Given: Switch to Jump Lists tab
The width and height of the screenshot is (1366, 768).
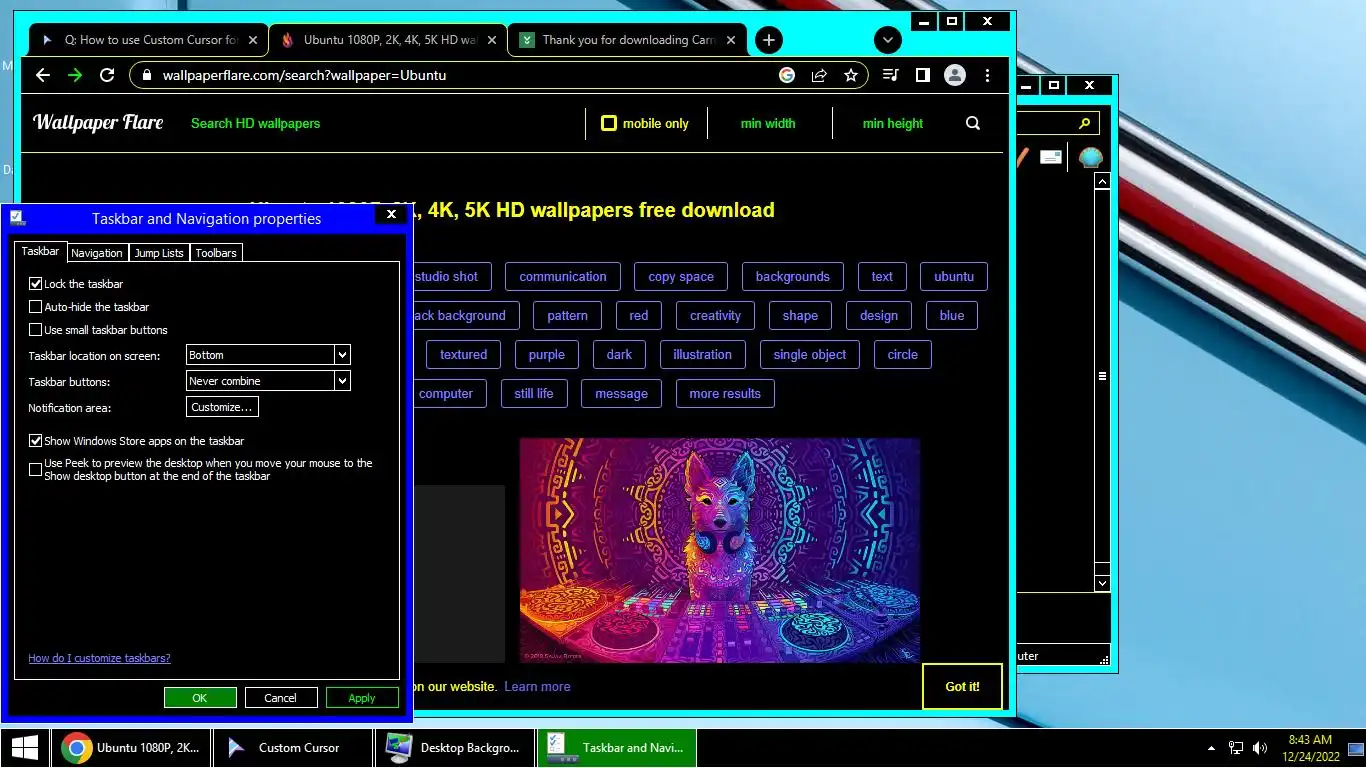Looking at the screenshot, I should 159,253.
